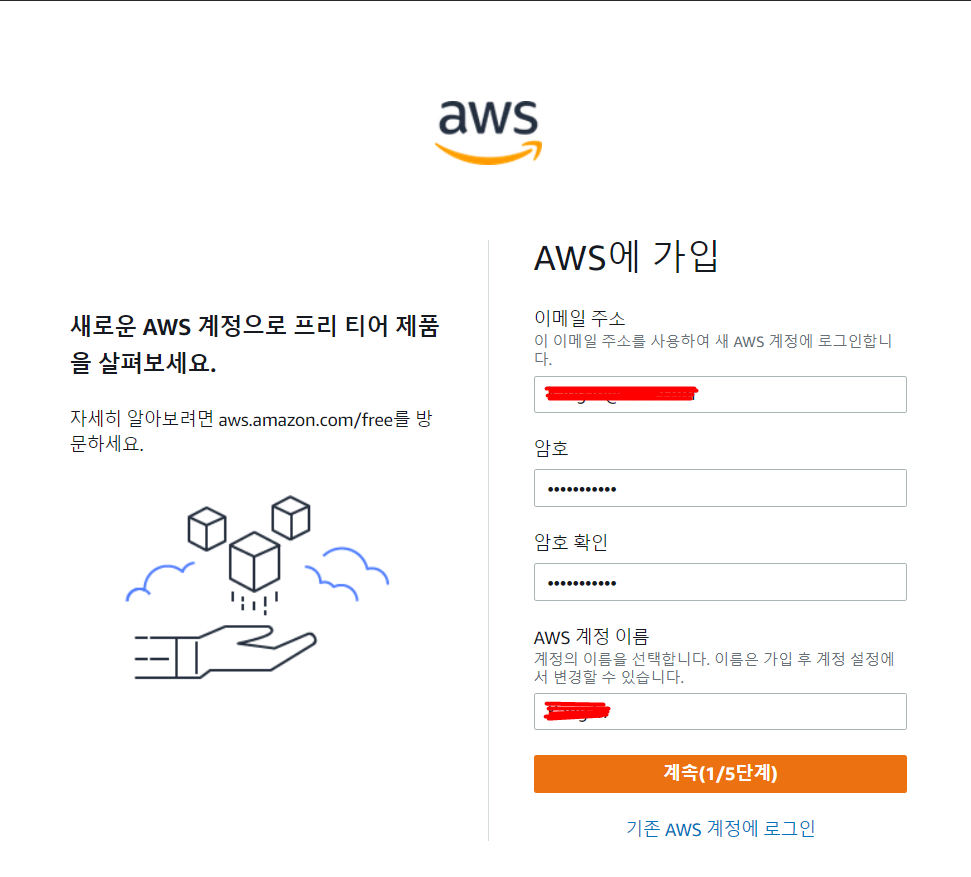The width and height of the screenshot is (971, 877).
Task: Click the large center cube in illustration
Action: 254,561
